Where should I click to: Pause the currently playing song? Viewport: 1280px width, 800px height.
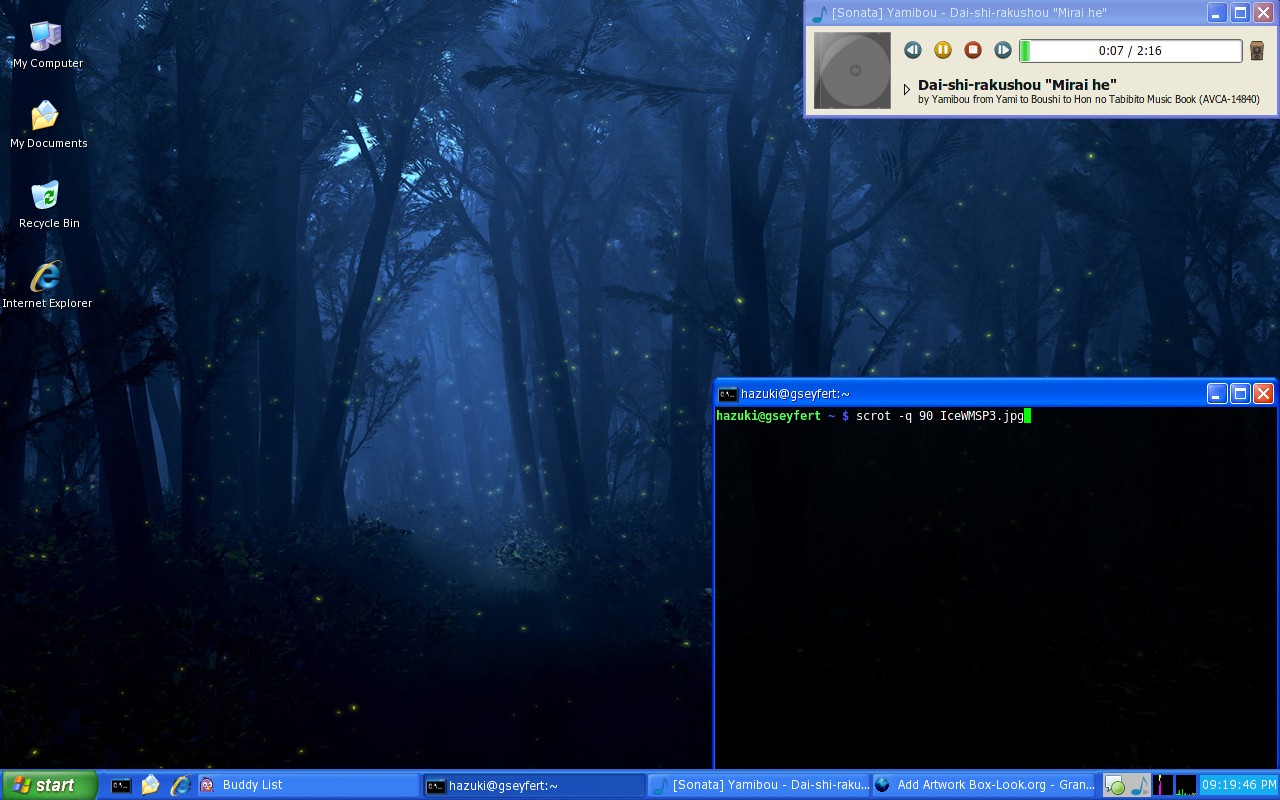942,50
